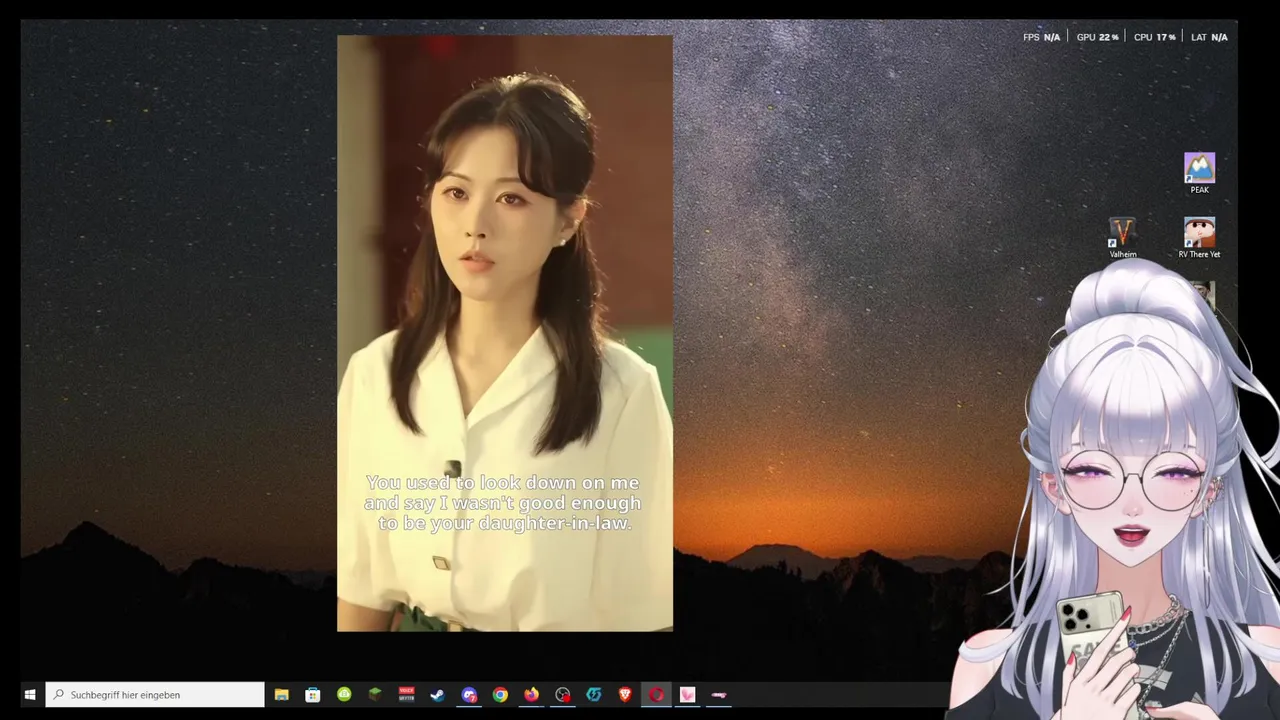Open Brave browser from the taskbar
This screenshot has height=720, width=1280.
click(x=625, y=695)
